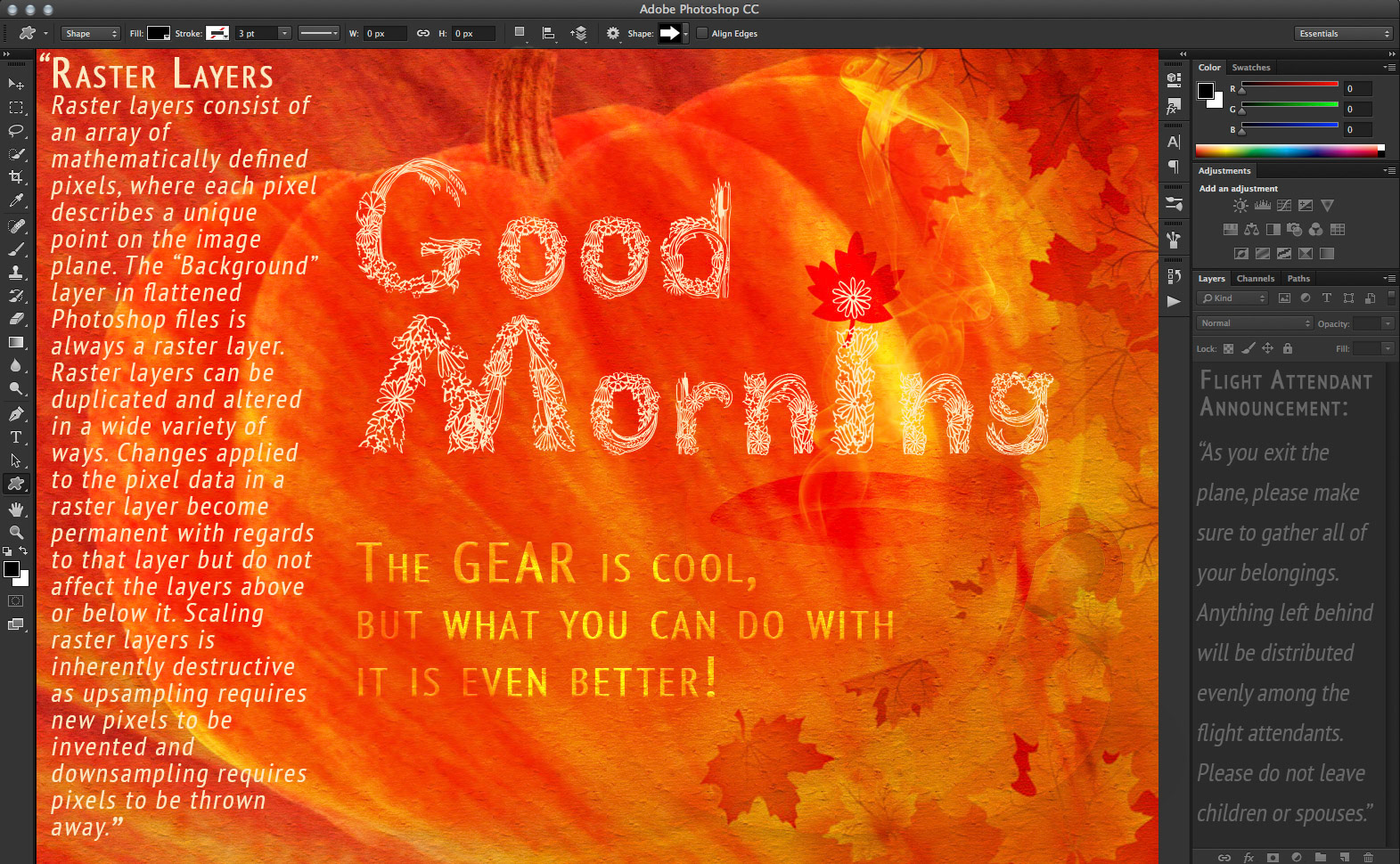Click the shape Fill color swatch
The width and height of the screenshot is (1400, 864).
159,33
